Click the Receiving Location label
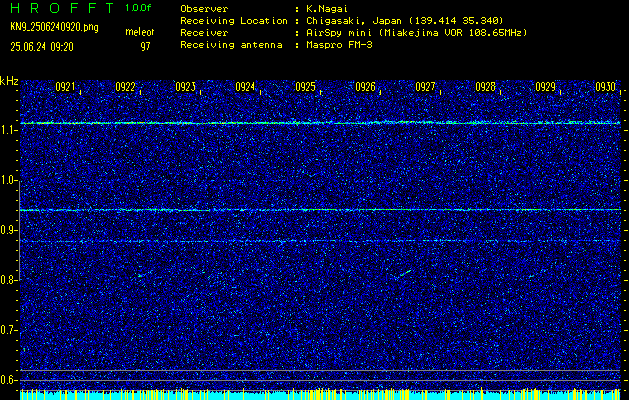The image size is (629, 400). click(x=234, y=20)
